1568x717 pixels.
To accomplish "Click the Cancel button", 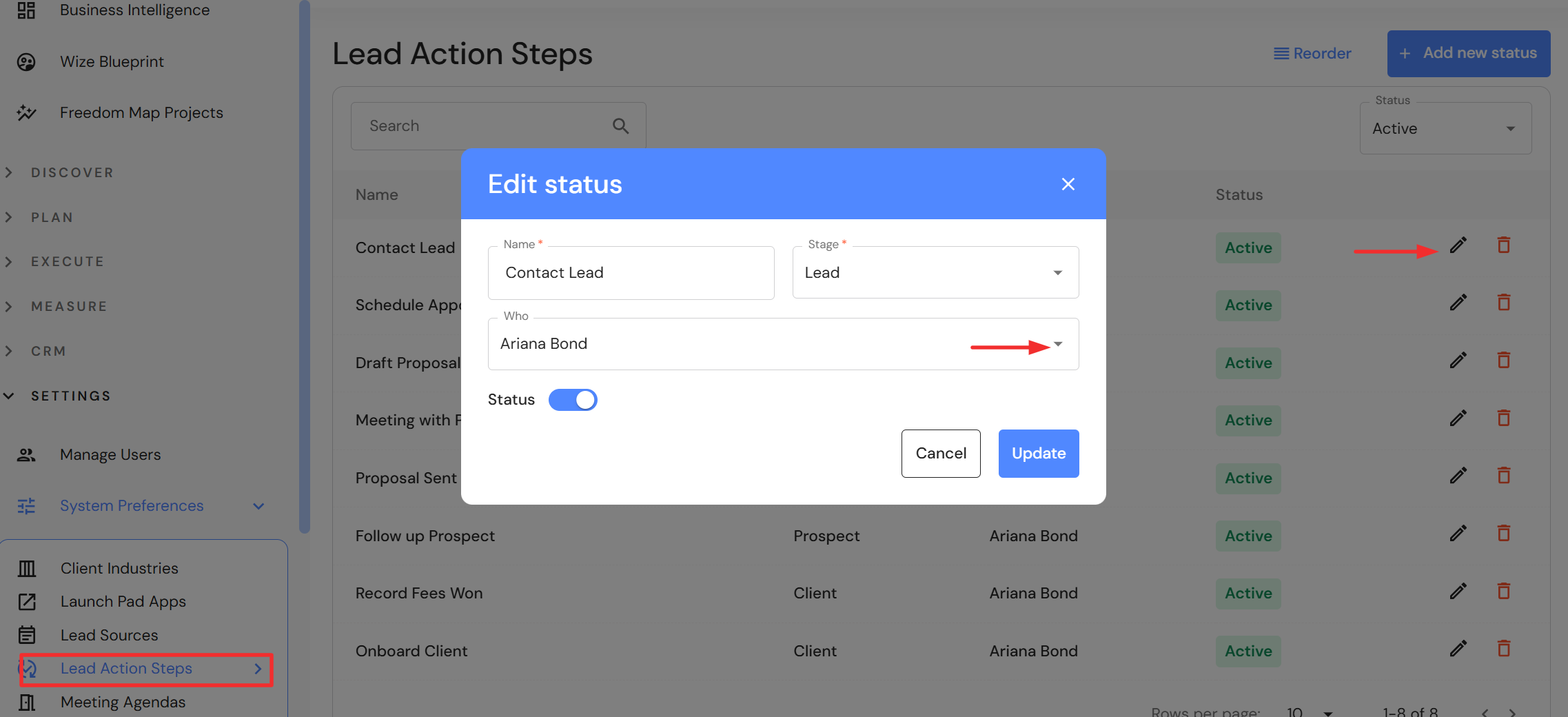I will tap(940, 454).
